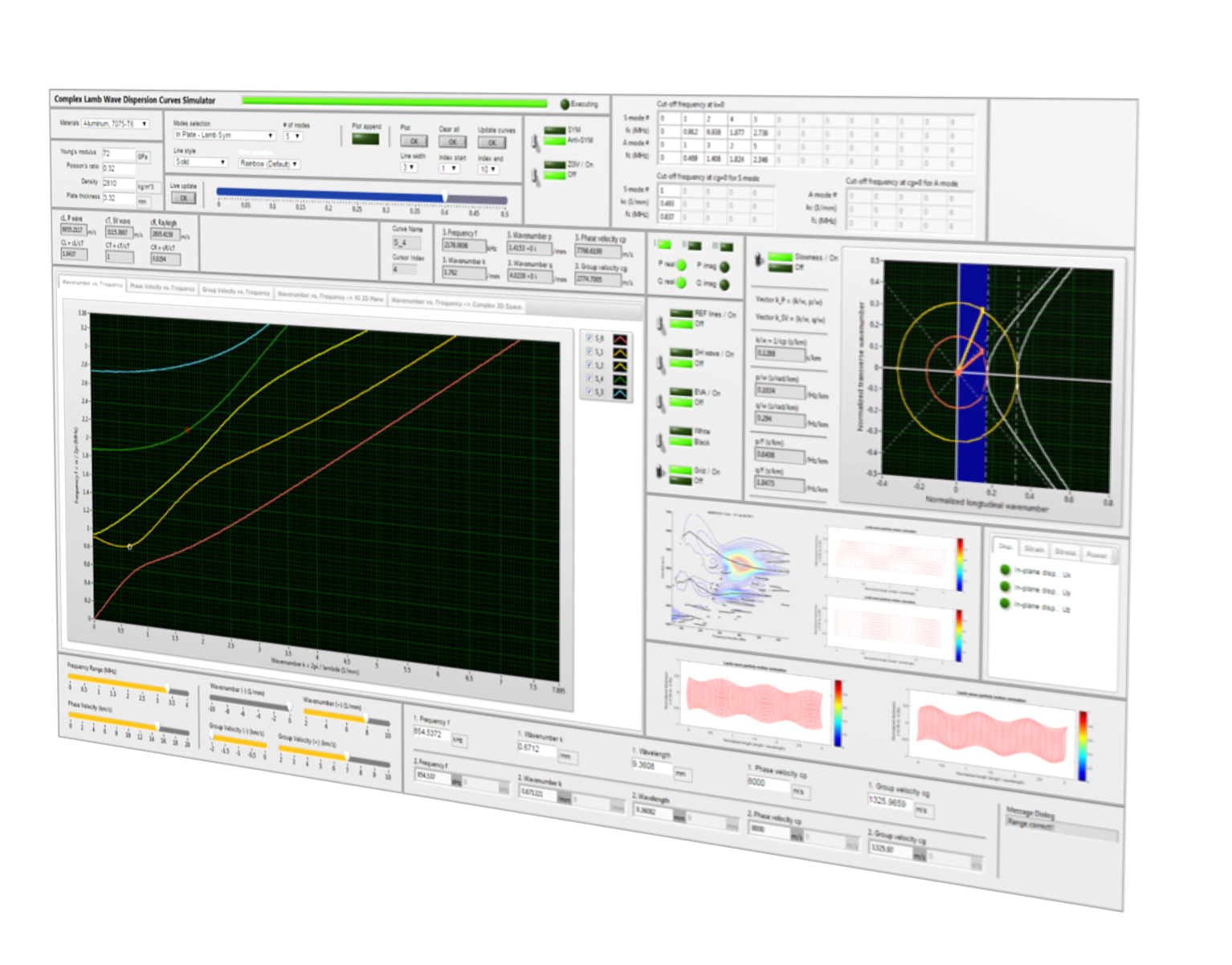Viewport: 1232px width, 965px height.
Task: Open the Wavenumber vs. Frequency R3 2D Plane tab
Action: [330, 296]
